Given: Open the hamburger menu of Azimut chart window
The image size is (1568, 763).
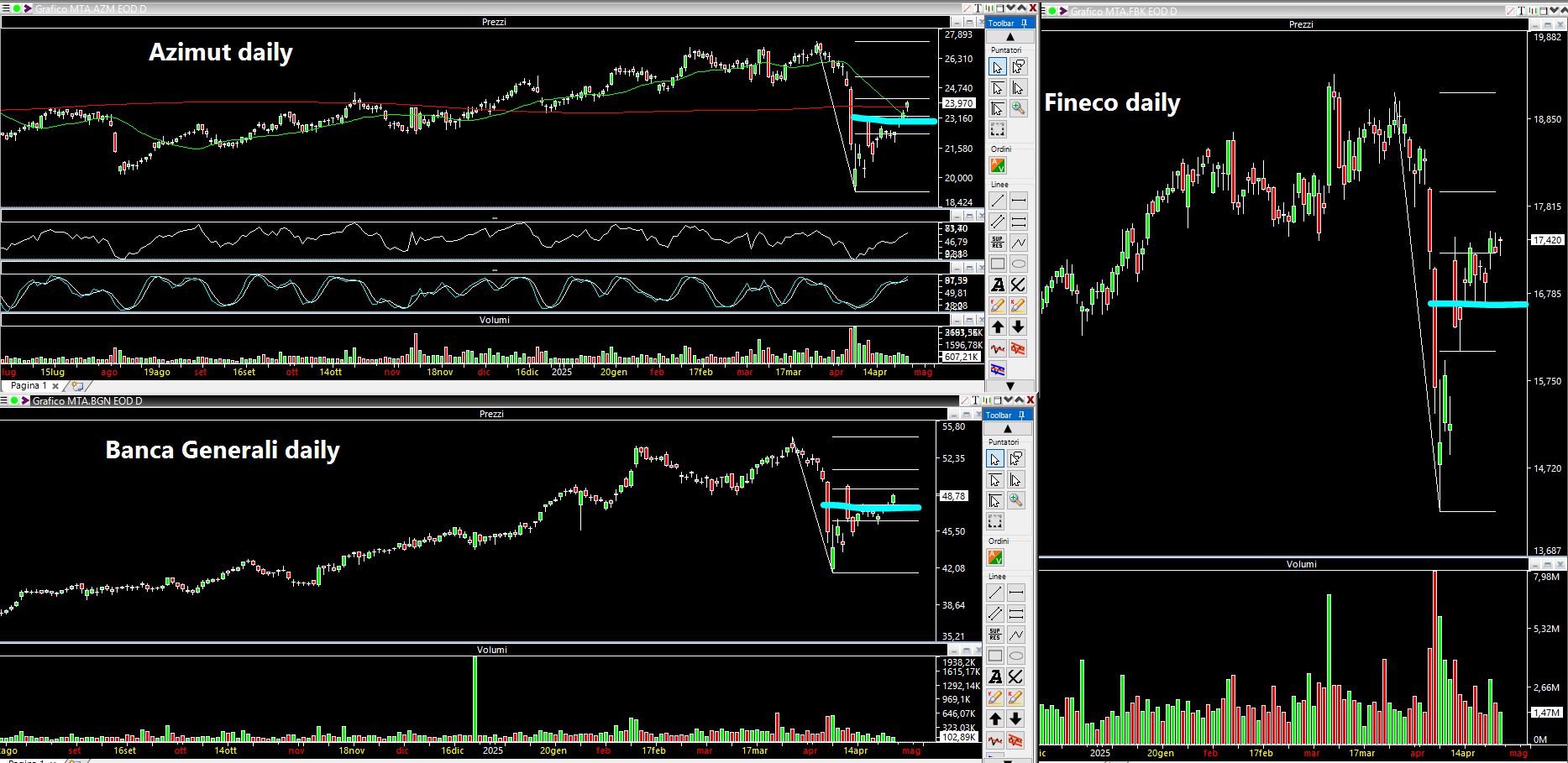Looking at the screenshot, I should (x=5, y=8).
